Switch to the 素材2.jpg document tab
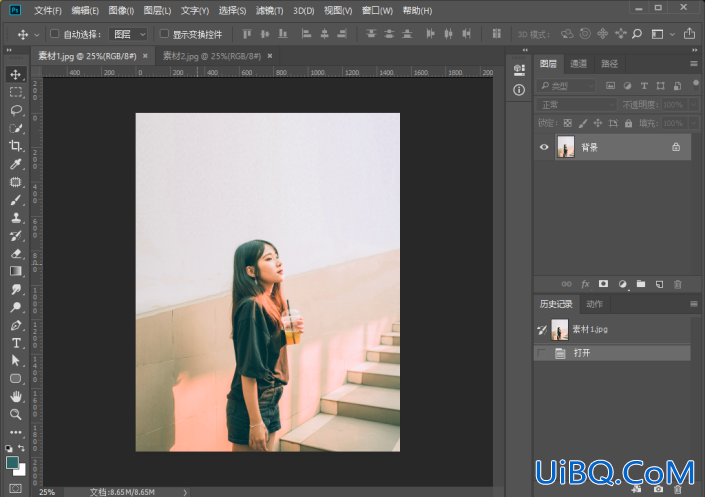 point(212,56)
